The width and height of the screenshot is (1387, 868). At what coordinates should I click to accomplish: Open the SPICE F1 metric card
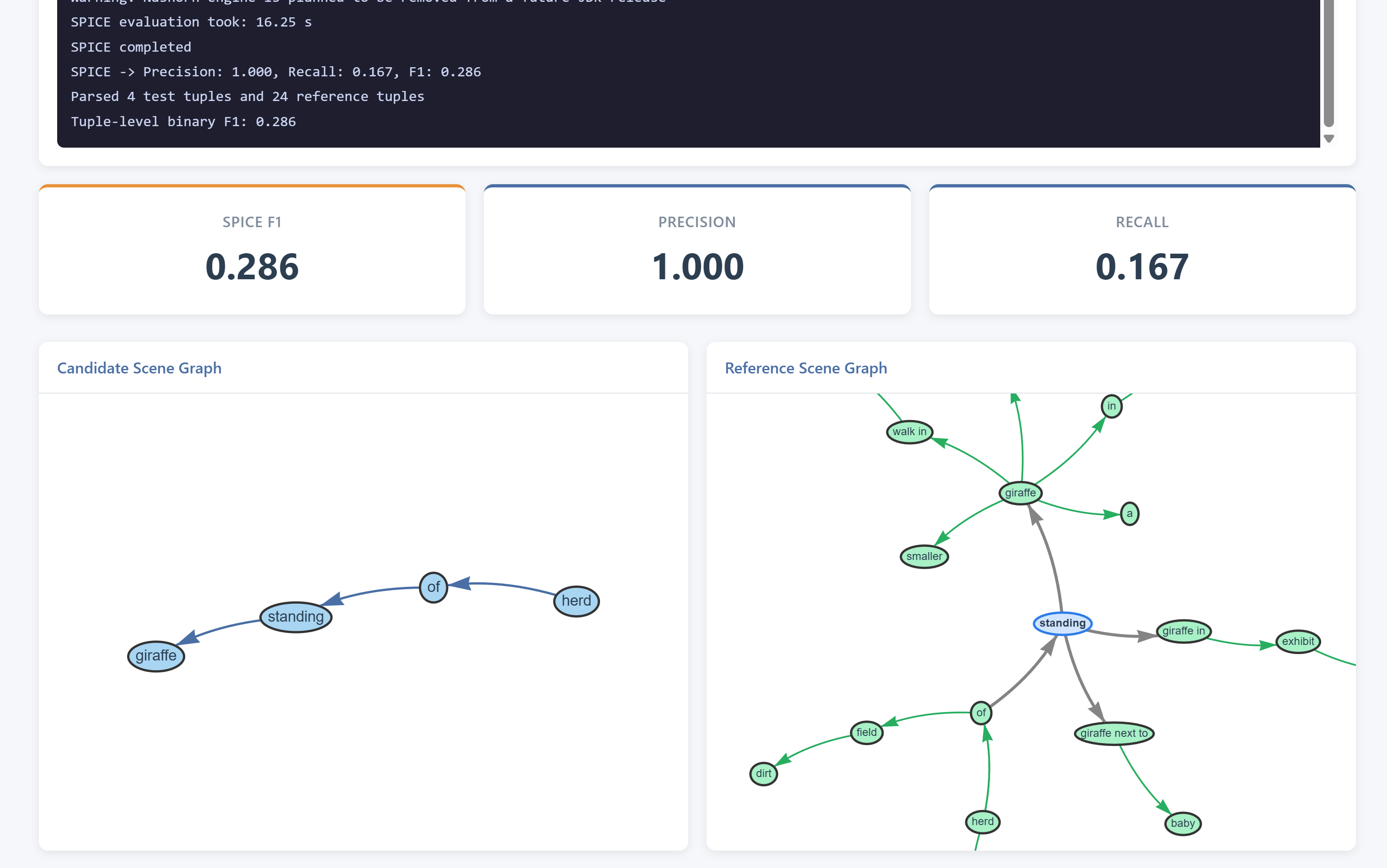[x=252, y=250]
